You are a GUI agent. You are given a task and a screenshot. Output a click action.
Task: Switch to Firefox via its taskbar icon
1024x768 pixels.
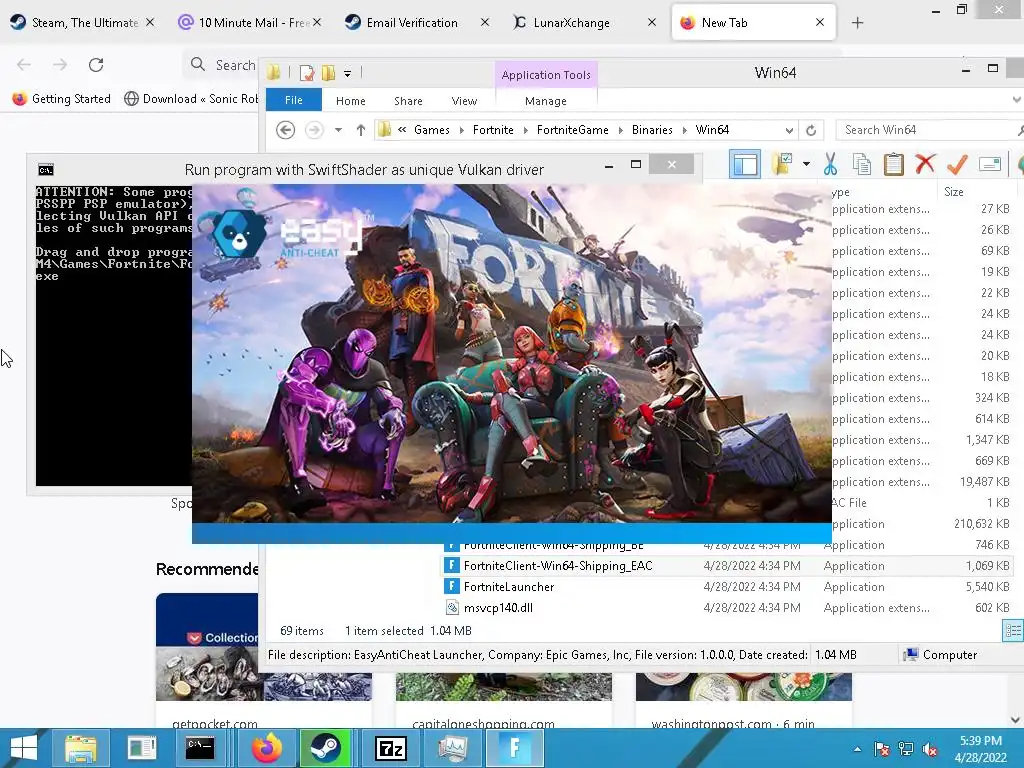(267, 748)
